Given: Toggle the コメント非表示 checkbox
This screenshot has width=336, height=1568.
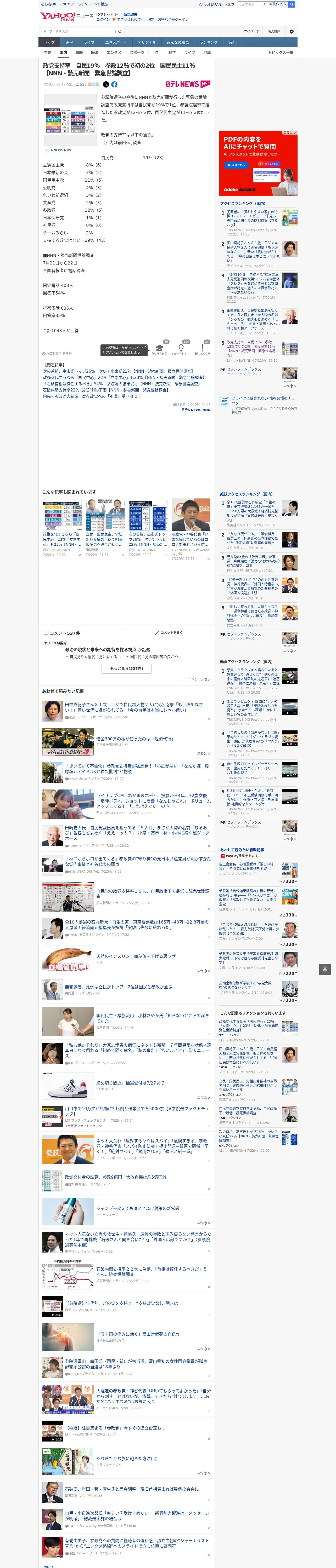Looking at the screenshot, I should point(183,679).
